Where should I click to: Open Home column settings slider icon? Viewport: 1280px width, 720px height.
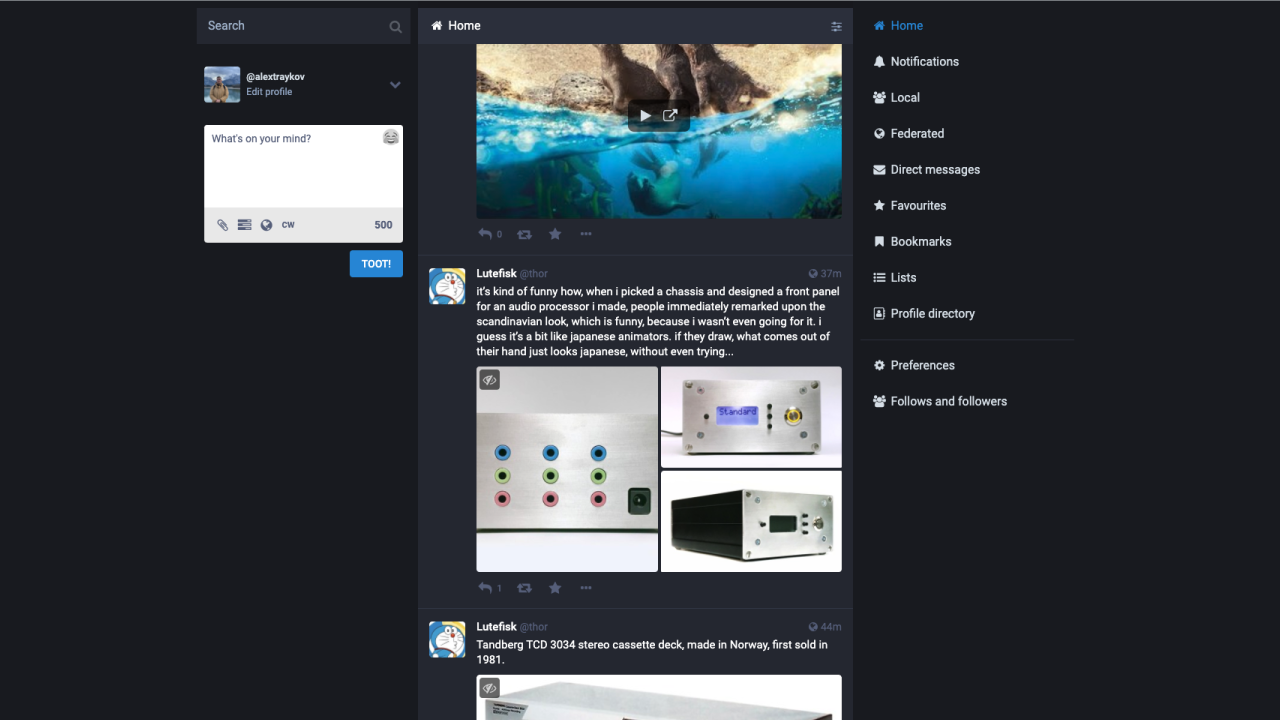tap(836, 27)
